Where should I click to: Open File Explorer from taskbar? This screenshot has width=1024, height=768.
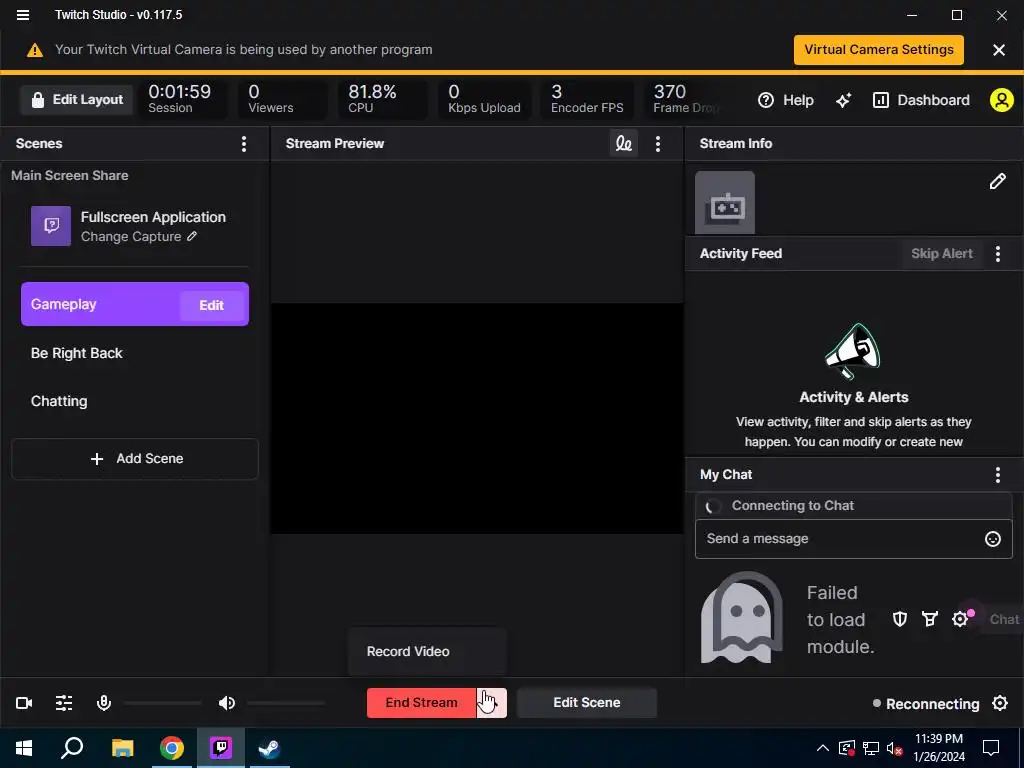coord(122,748)
